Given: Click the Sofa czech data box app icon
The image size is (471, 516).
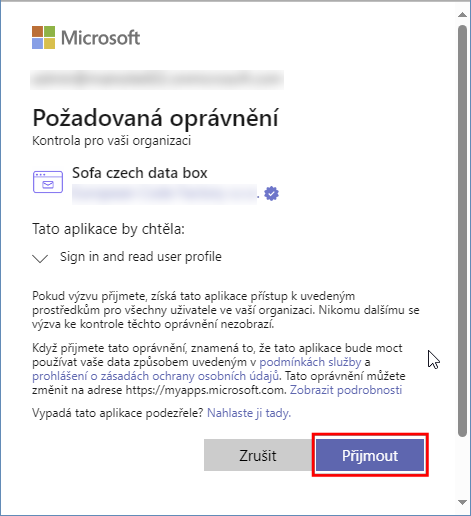Looking at the screenshot, I should pos(48,182).
